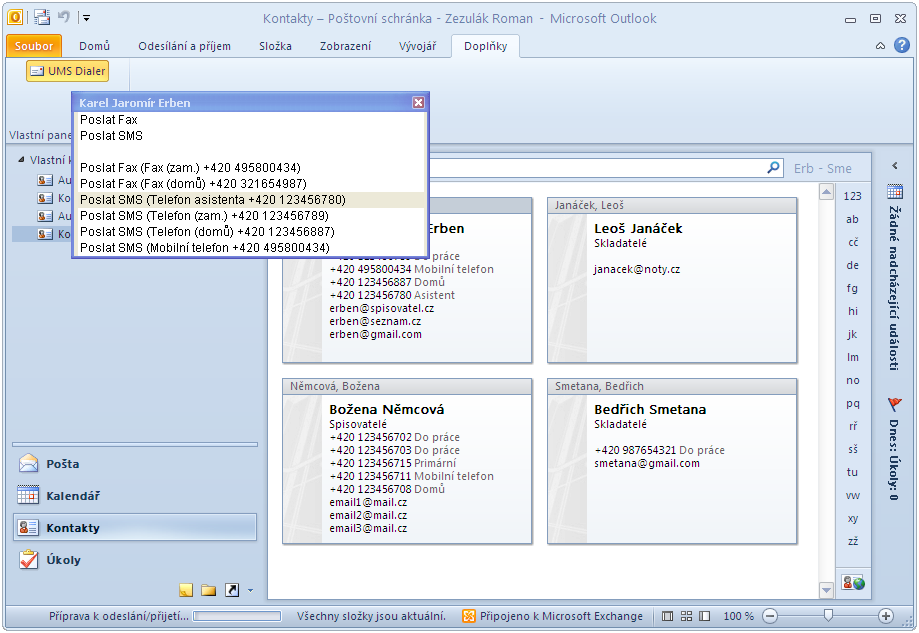Open the Shortcuts icon in navigation pane
This screenshot has height=633, width=919.
point(232,590)
